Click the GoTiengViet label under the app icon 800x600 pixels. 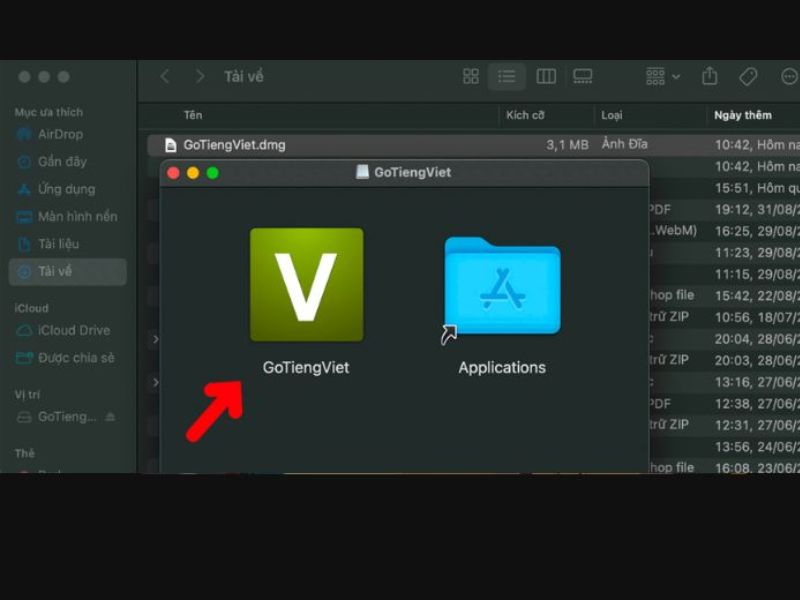[x=306, y=368]
